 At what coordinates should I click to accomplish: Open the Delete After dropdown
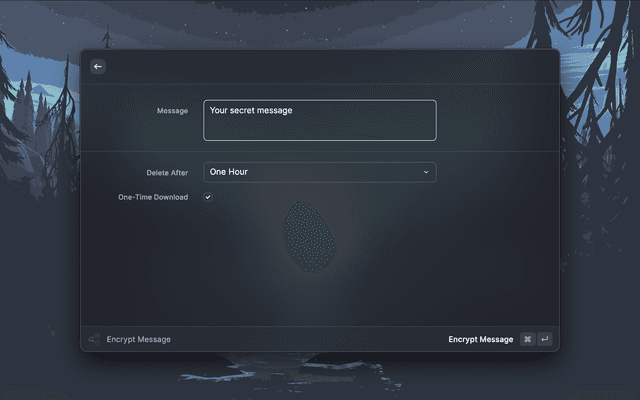pos(319,172)
